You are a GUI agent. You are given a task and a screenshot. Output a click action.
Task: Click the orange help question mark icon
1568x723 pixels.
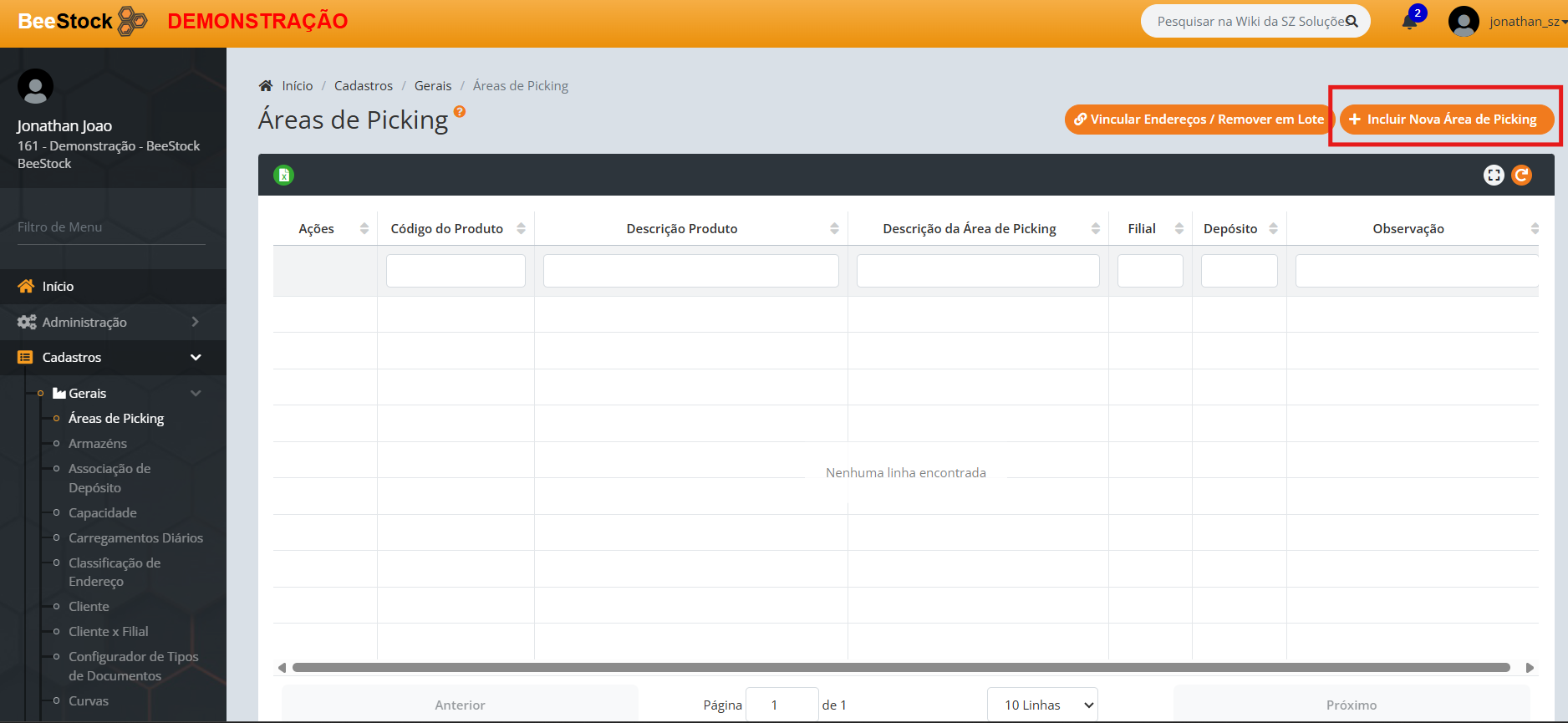point(460,111)
